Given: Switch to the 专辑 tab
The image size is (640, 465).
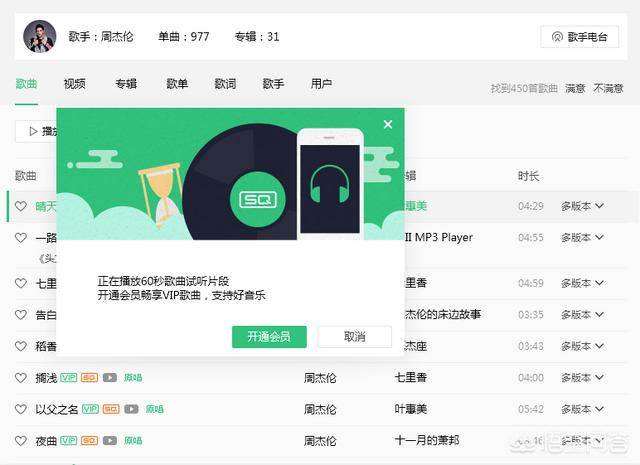Looking at the screenshot, I should (126, 84).
